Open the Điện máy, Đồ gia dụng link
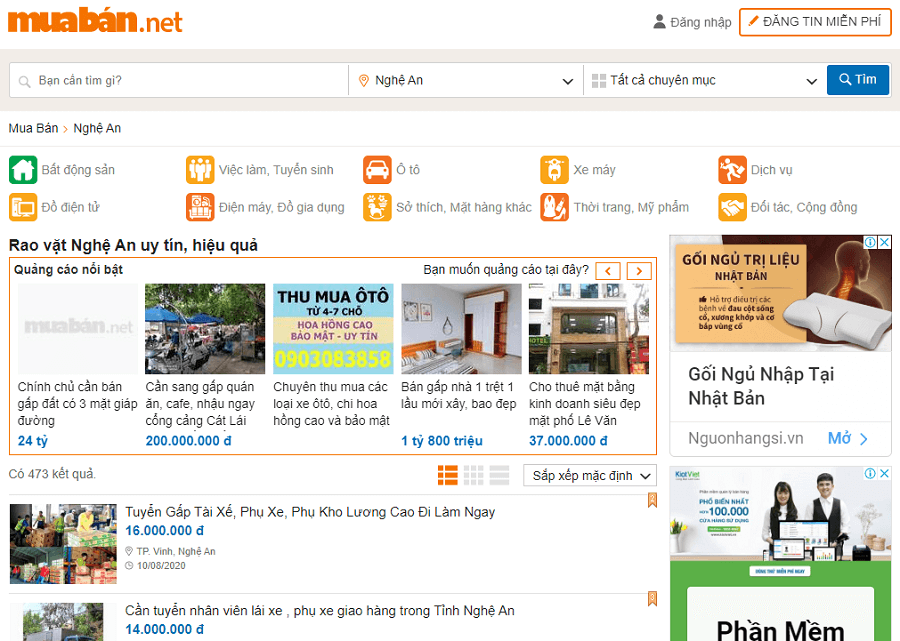The image size is (900, 641). pos(282,207)
